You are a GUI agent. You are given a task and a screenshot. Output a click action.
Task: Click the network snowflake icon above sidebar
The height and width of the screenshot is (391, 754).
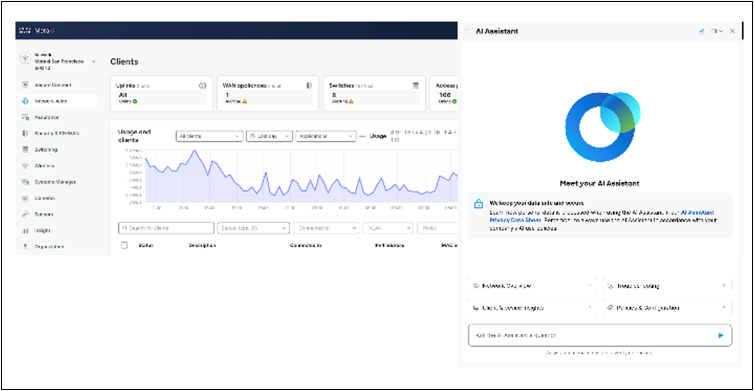point(25,58)
